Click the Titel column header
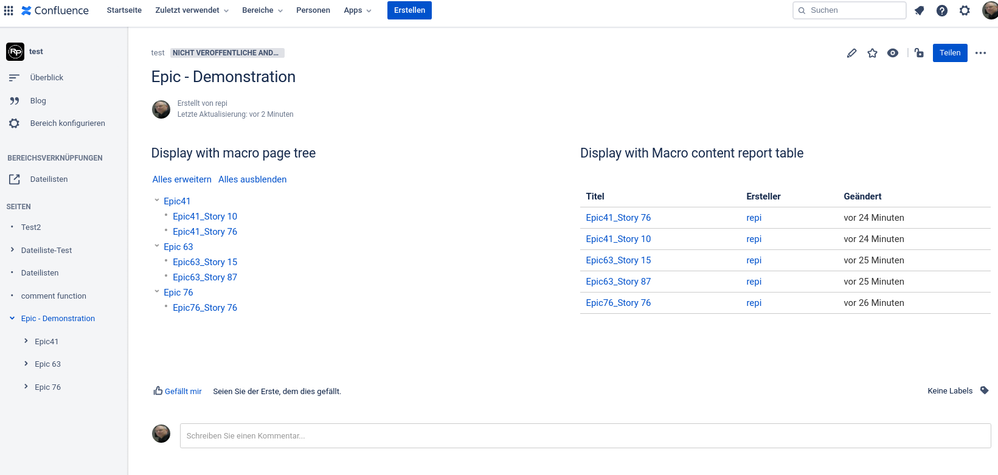Image resolution: width=998 pixels, height=475 pixels. tap(595, 196)
